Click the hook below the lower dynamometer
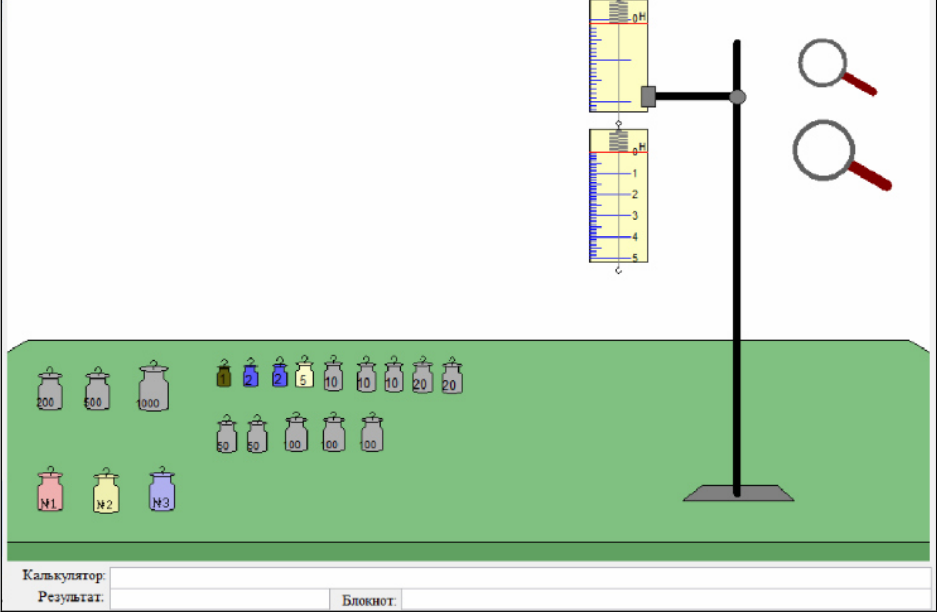 618,270
